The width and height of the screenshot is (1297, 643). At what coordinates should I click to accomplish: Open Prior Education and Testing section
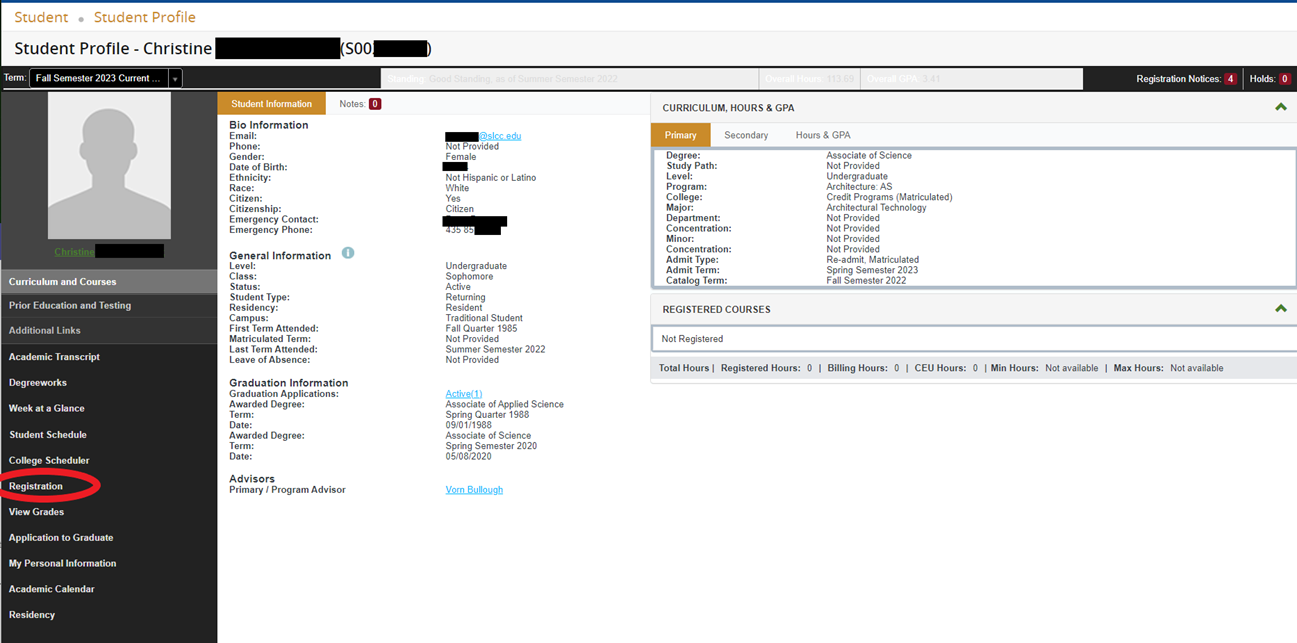tap(70, 306)
